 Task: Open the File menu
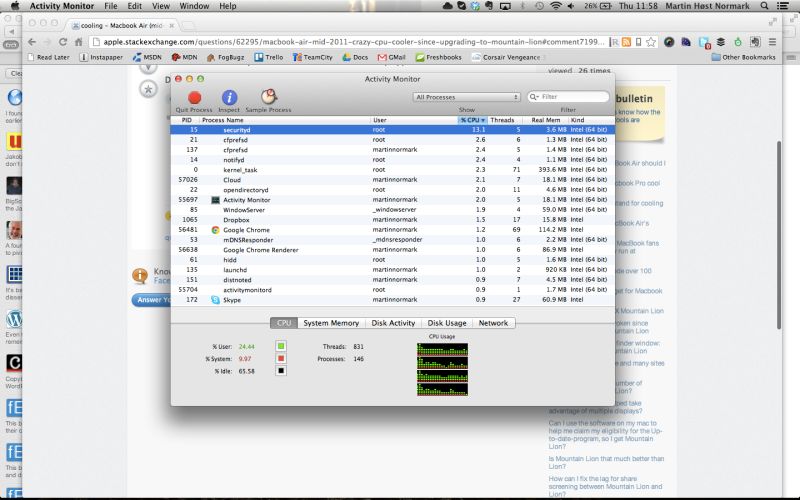pyautogui.click(x=111, y=6)
